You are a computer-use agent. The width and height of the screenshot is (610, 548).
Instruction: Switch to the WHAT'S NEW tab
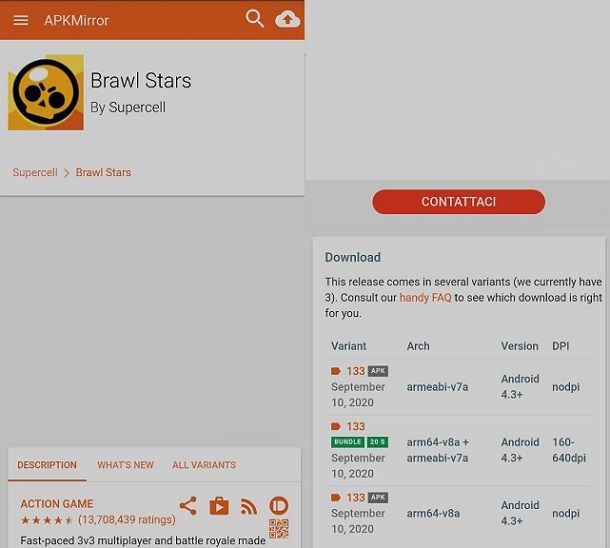[125, 465]
